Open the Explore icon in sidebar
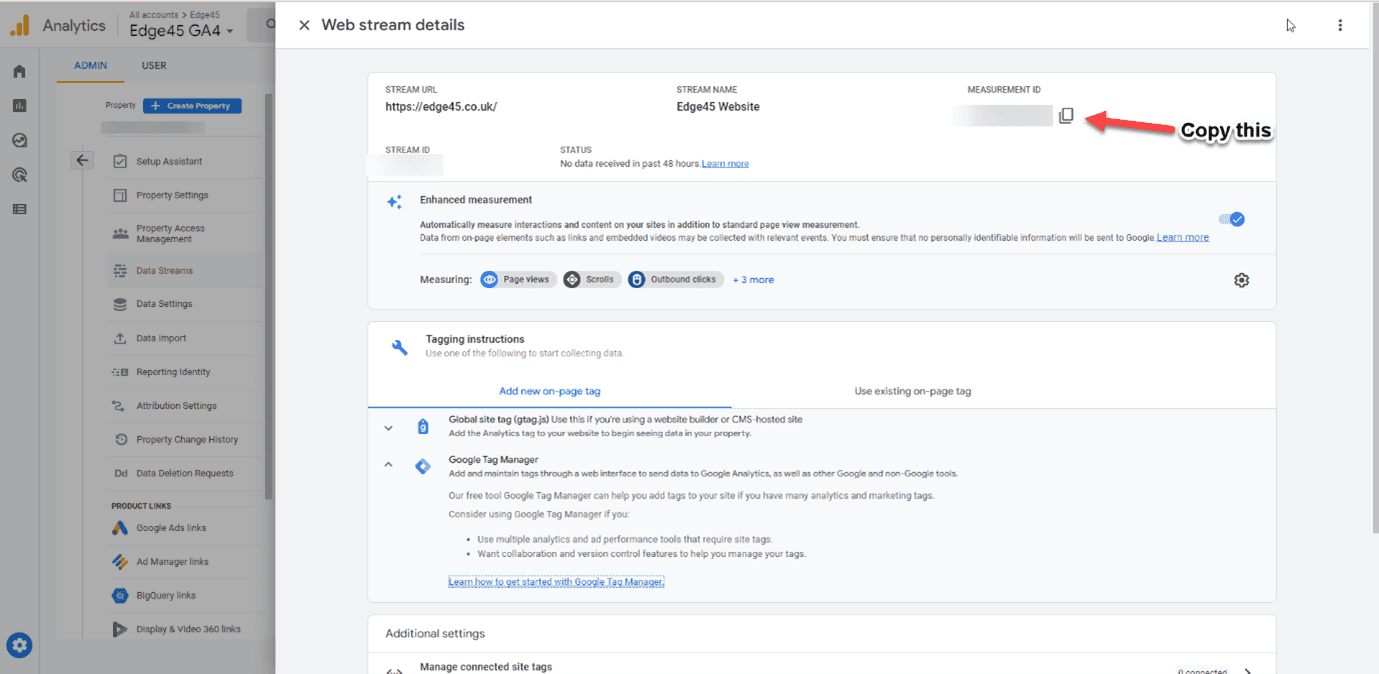 [19, 141]
